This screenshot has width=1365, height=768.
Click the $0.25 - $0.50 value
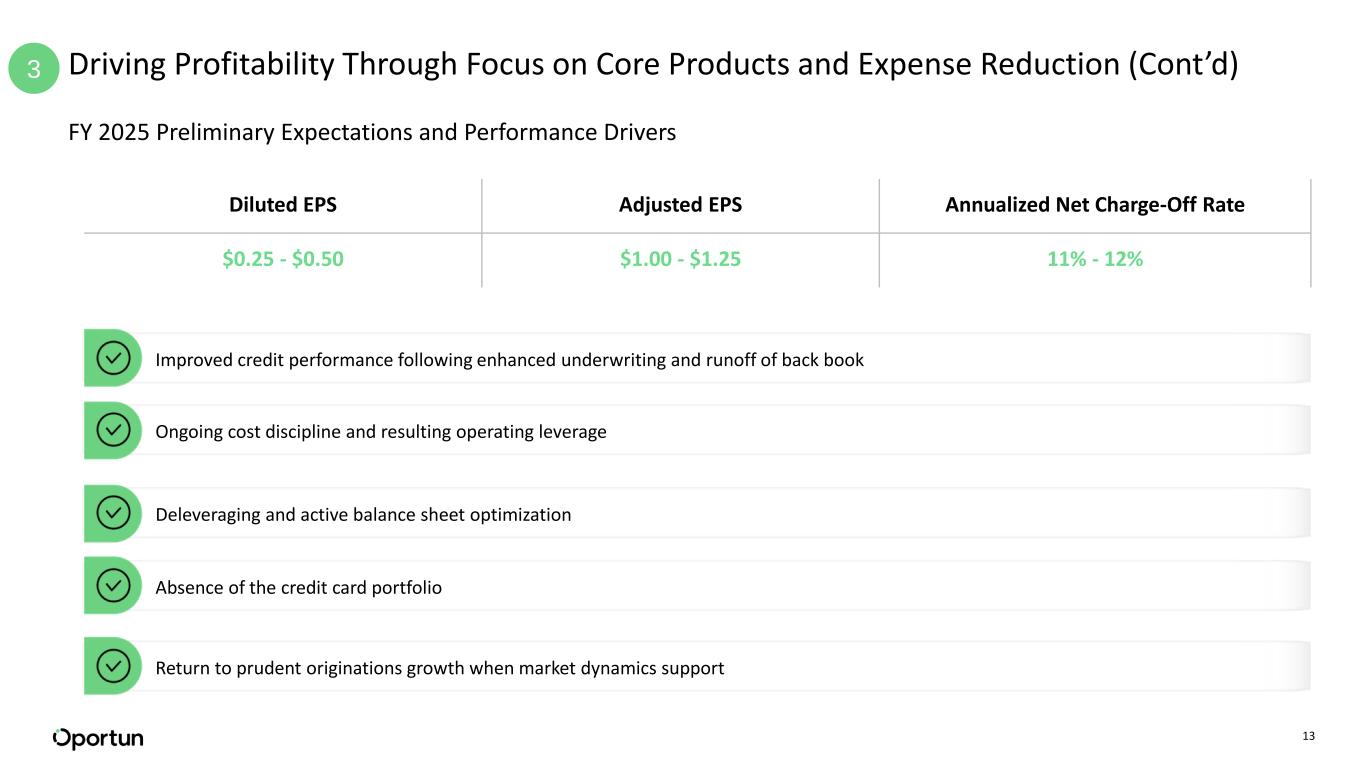[x=283, y=259]
